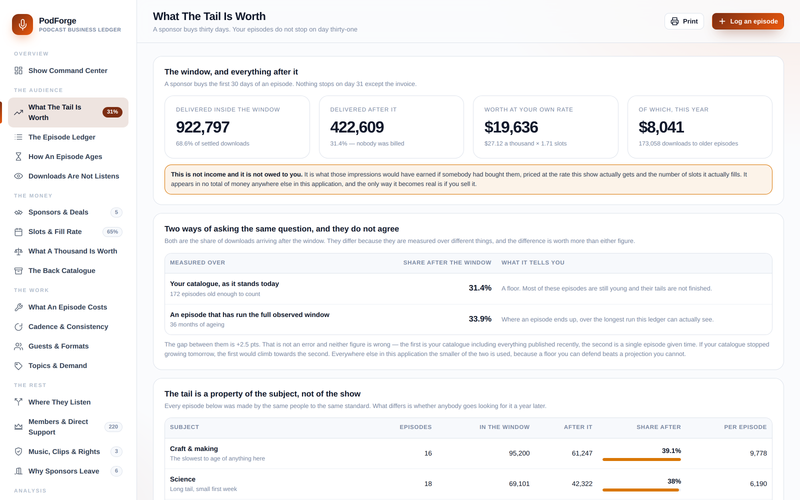
Task: Go to Where They Listen
Action: pos(68,402)
